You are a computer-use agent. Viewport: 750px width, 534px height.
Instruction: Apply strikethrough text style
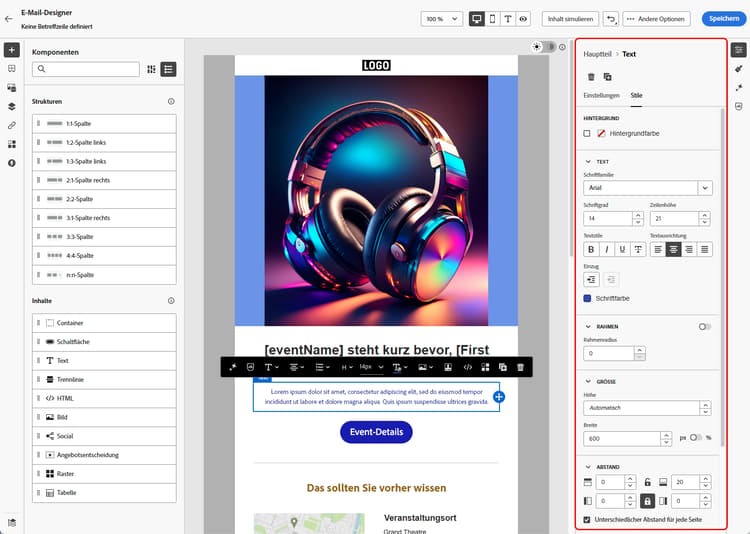point(638,249)
